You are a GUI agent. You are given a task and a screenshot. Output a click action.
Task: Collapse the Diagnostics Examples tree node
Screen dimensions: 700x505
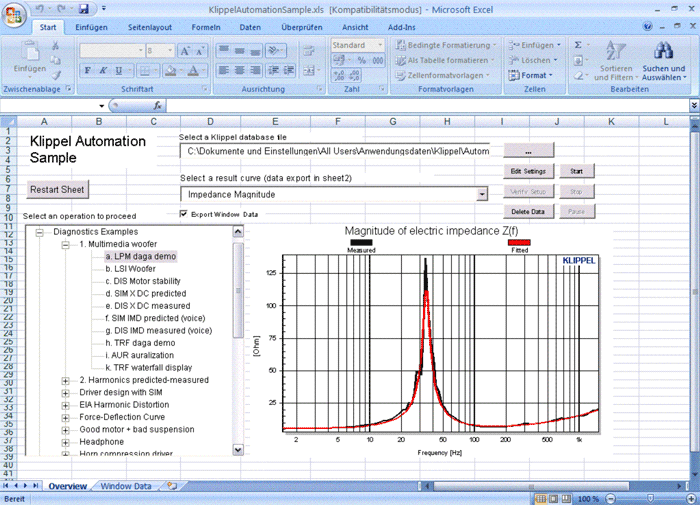click(x=40, y=232)
